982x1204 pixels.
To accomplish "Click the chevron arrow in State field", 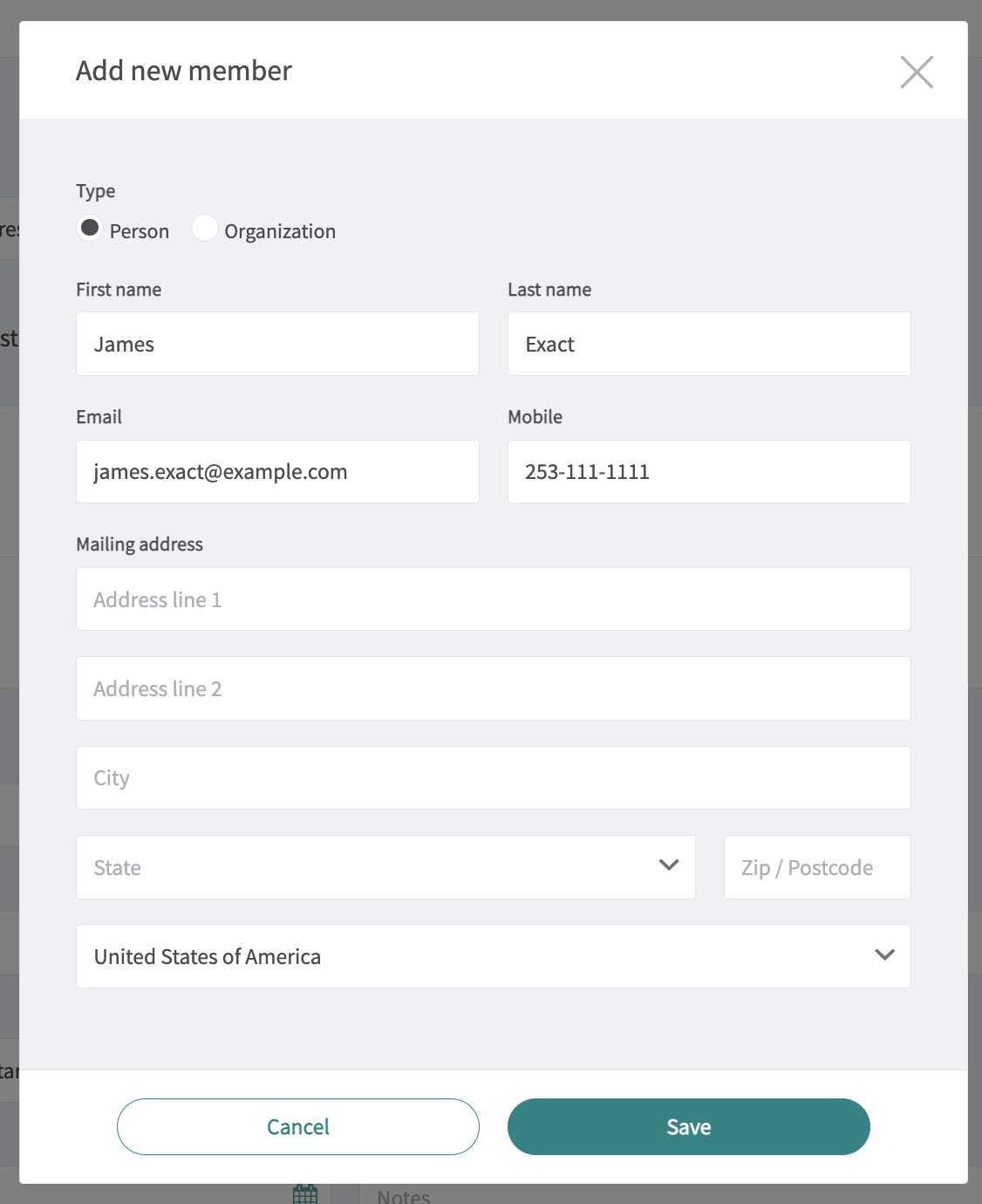I will point(669,865).
